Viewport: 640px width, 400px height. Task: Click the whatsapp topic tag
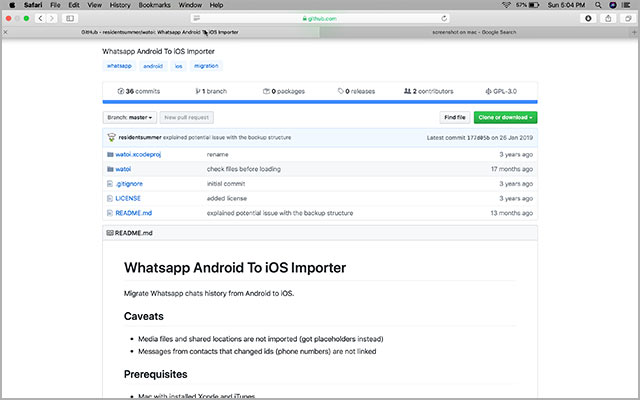118,66
